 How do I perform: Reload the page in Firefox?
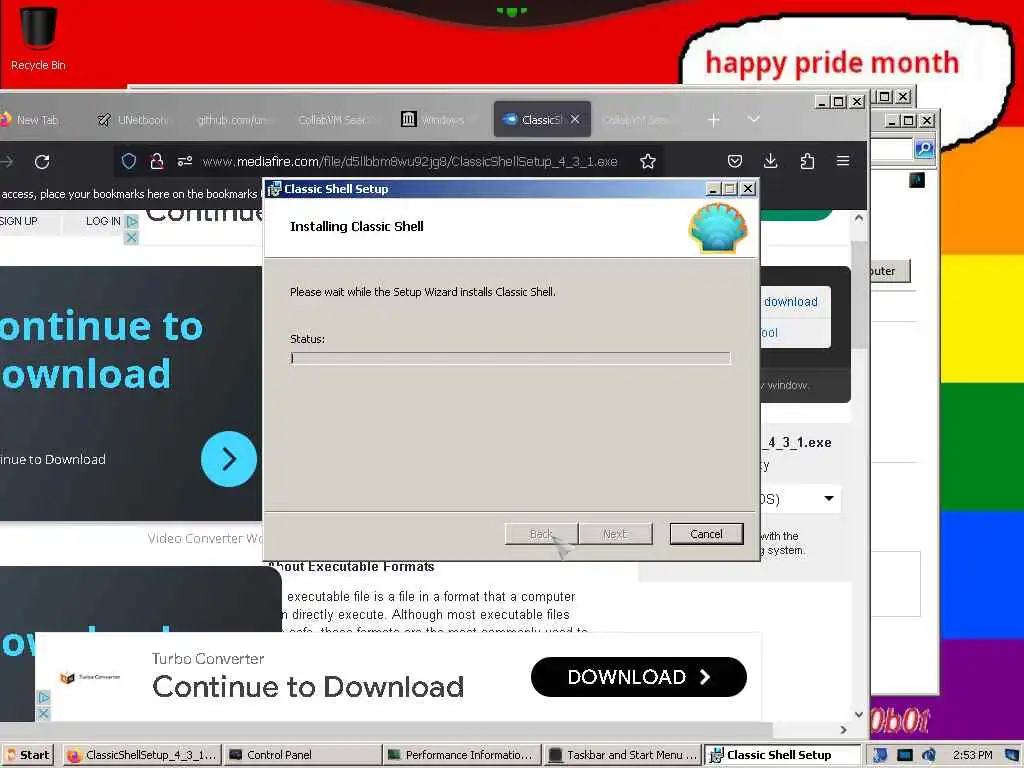[x=42, y=161]
